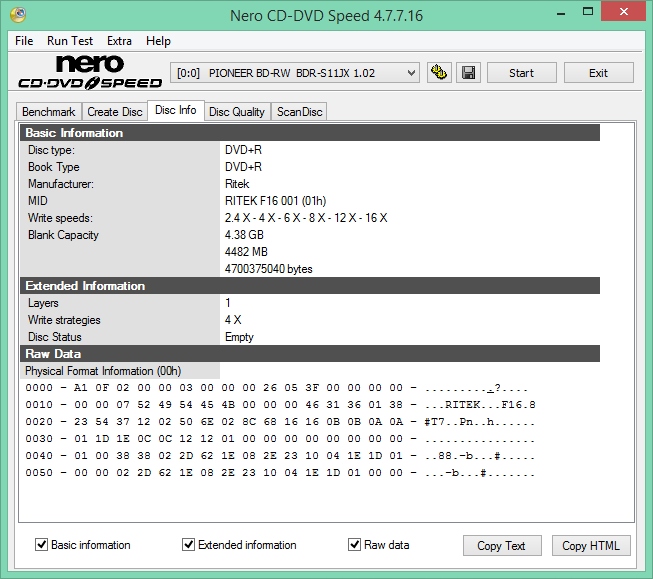This screenshot has width=653, height=579.
Task: Close the Nero CD-DVD Speed window
Action: 623,12
